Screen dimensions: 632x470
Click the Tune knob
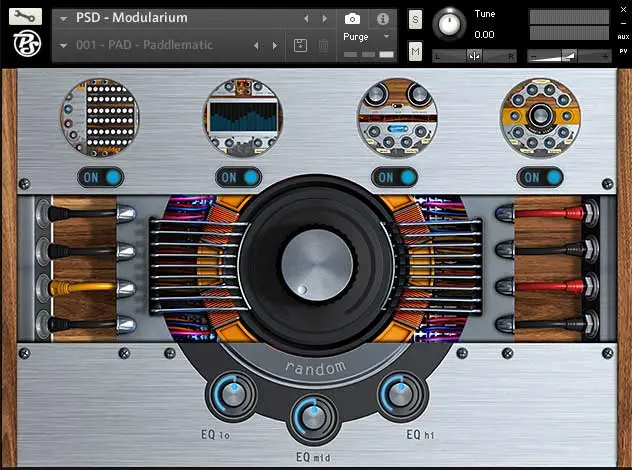pos(449,24)
